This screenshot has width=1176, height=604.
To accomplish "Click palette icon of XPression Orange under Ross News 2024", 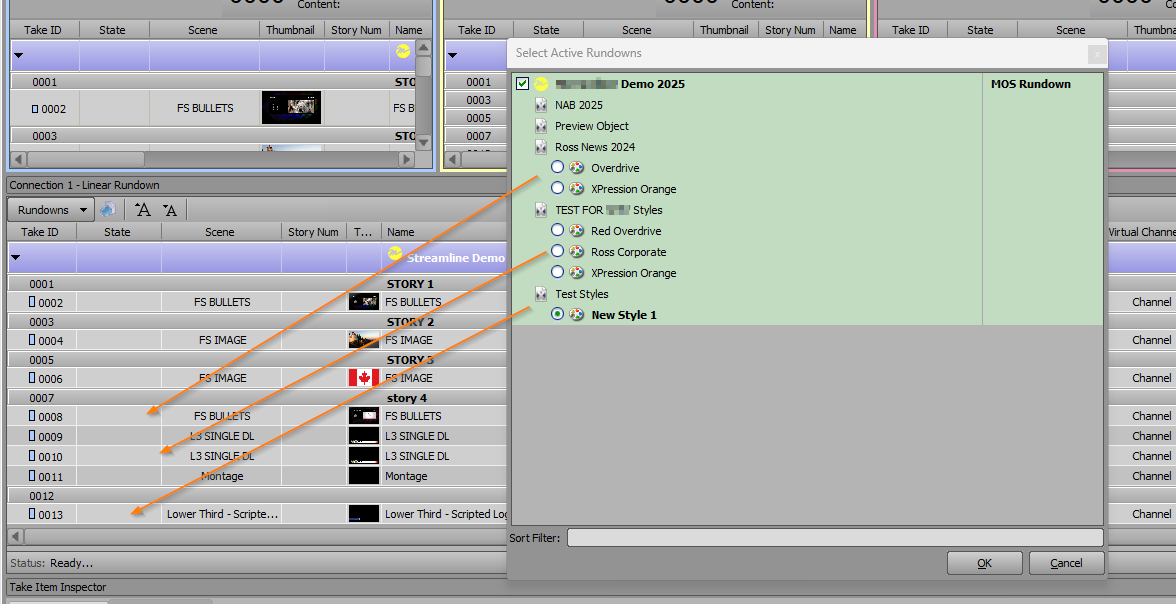I will coord(576,189).
